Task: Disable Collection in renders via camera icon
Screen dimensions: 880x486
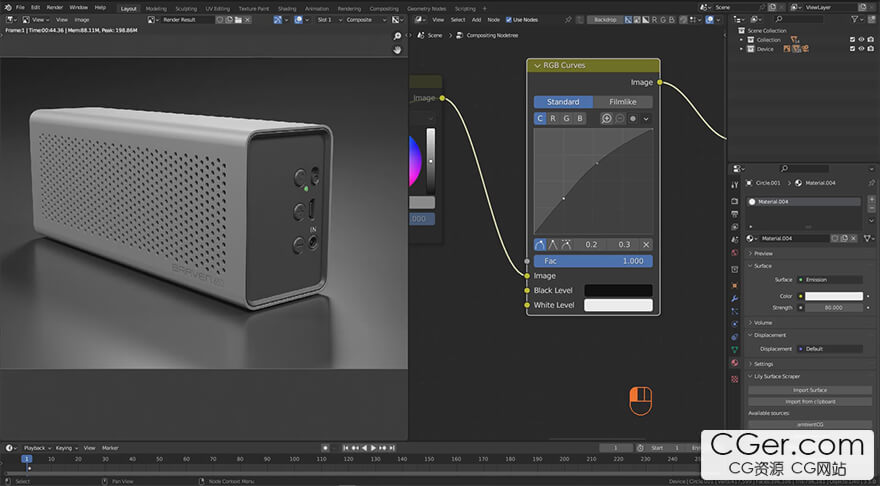Action: point(870,40)
